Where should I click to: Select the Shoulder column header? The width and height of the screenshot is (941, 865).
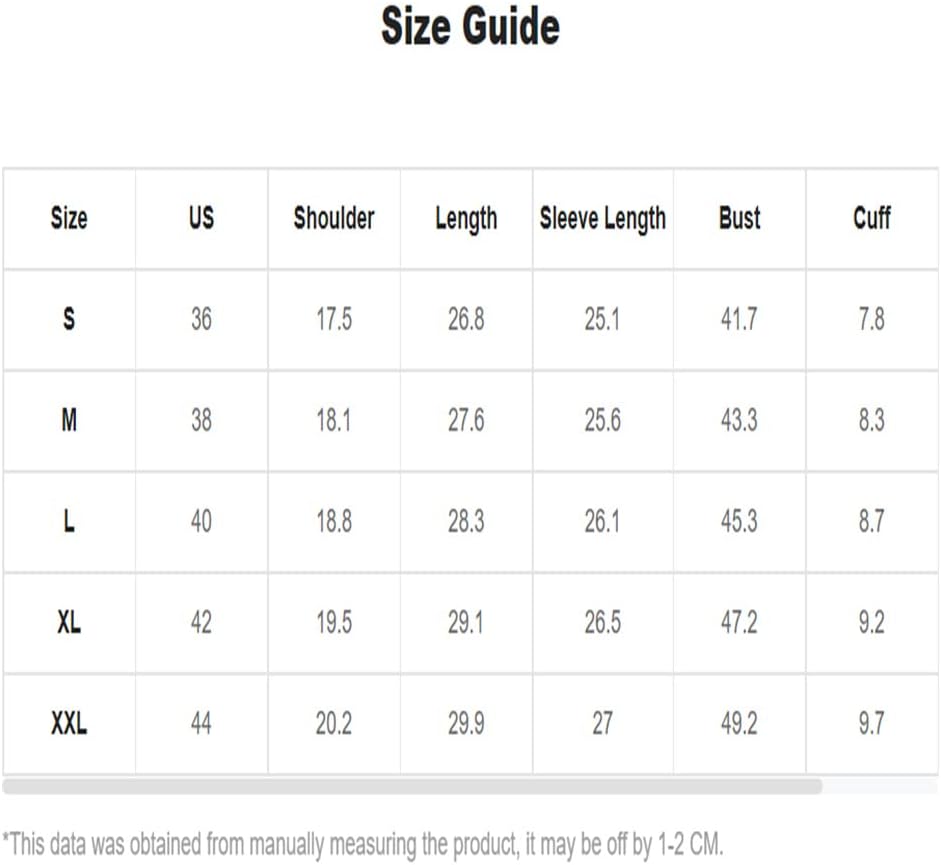click(334, 218)
